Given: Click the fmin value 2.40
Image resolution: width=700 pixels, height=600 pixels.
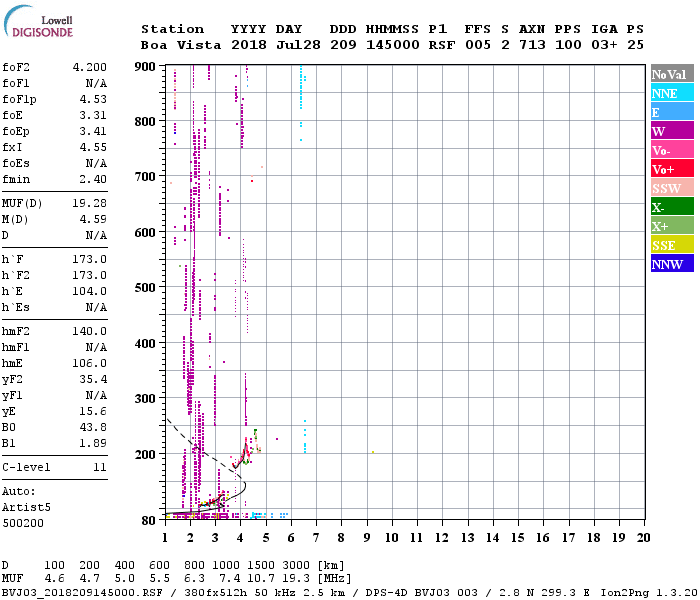Looking at the screenshot, I should coord(93,179).
